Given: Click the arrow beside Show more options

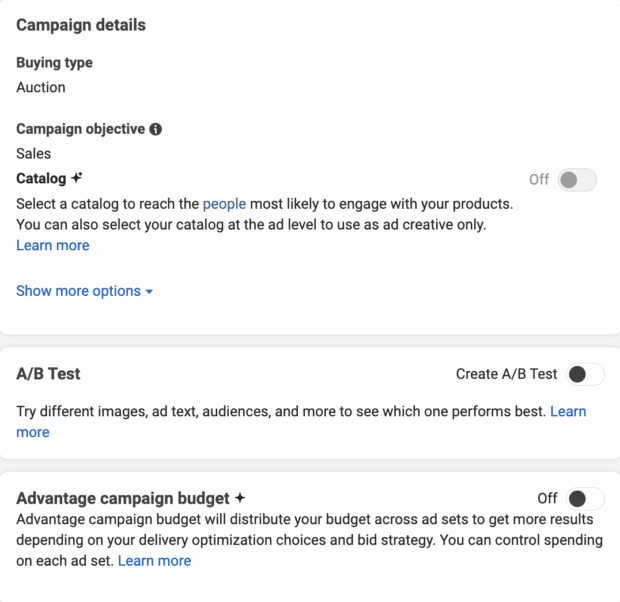Looking at the screenshot, I should click(x=149, y=292).
